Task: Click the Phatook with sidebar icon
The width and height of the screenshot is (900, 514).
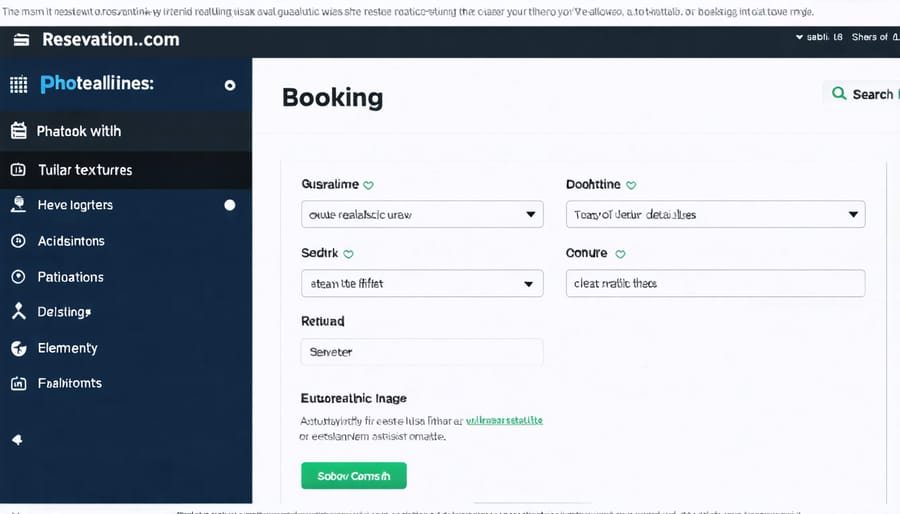Action: click(18, 131)
